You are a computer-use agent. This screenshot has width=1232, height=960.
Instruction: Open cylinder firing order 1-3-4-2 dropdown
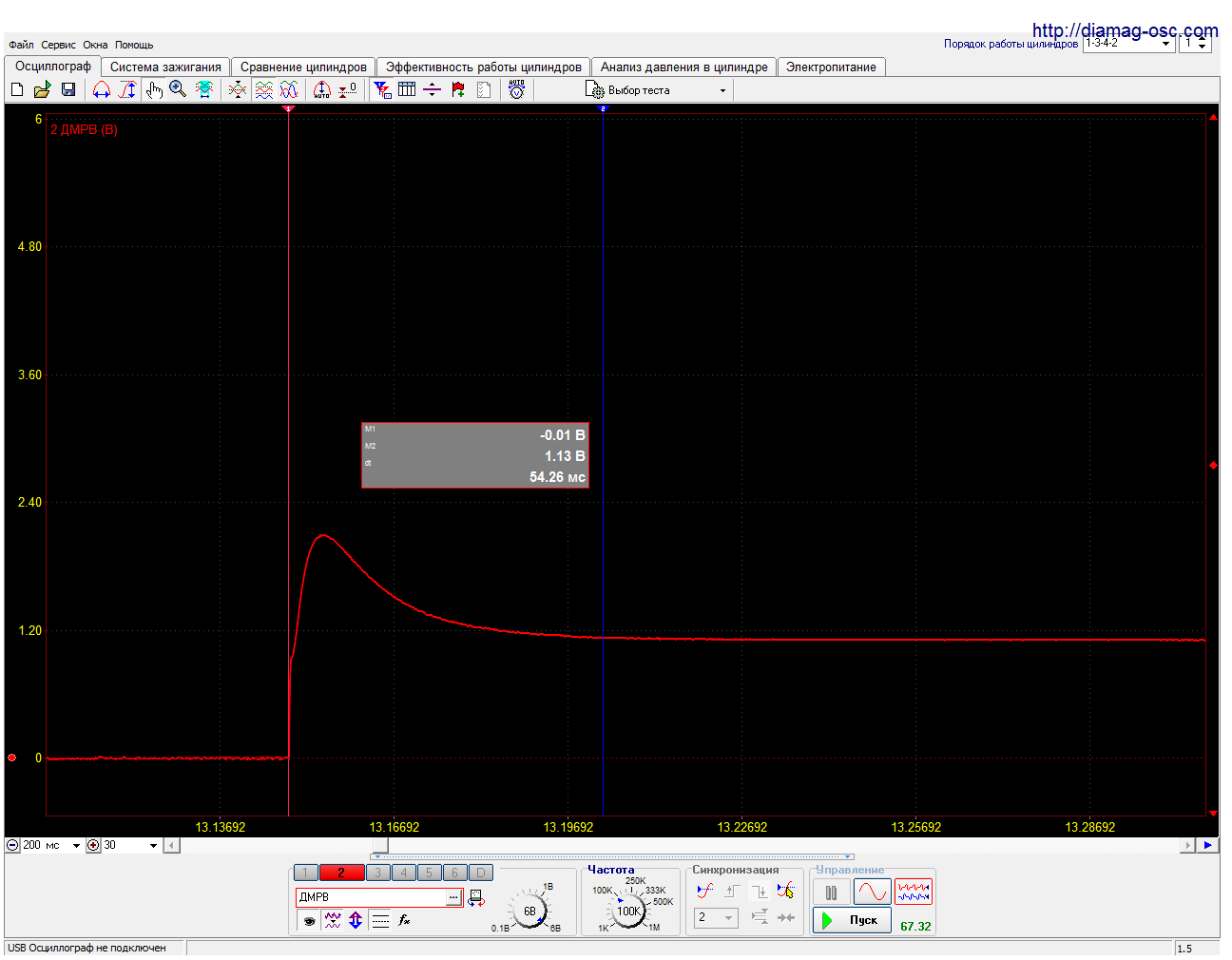click(1128, 44)
